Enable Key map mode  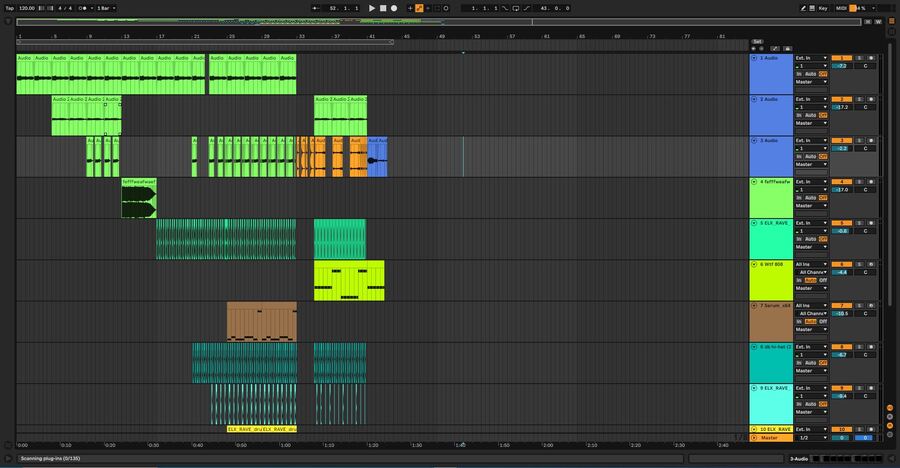point(823,8)
